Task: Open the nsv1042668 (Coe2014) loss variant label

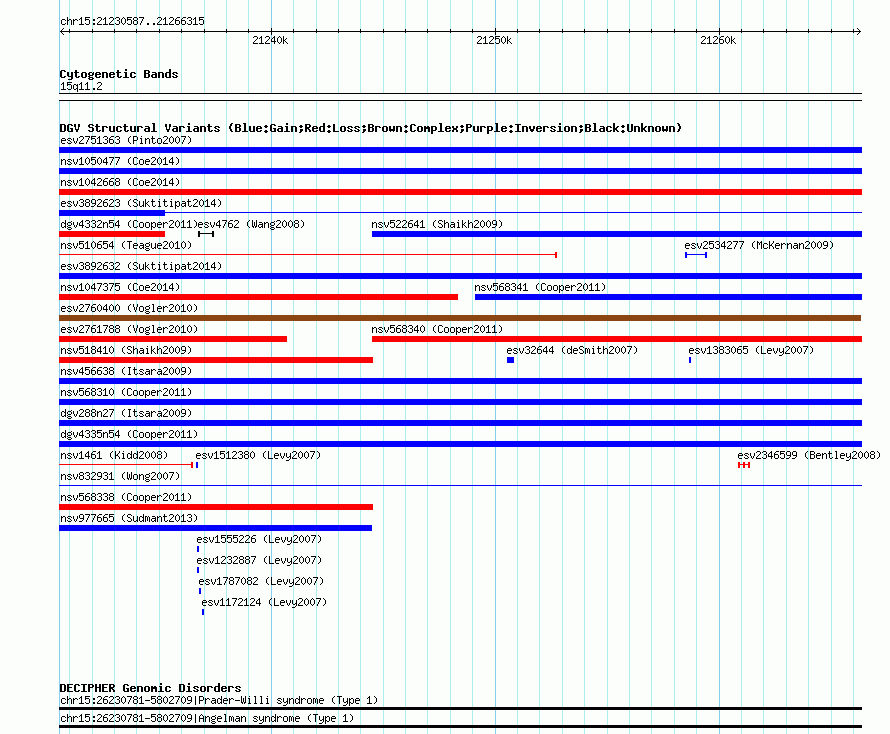Action: coord(120,182)
